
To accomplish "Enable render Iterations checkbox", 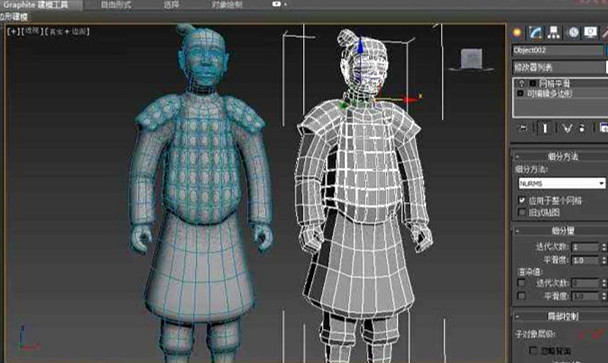I will [522, 283].
